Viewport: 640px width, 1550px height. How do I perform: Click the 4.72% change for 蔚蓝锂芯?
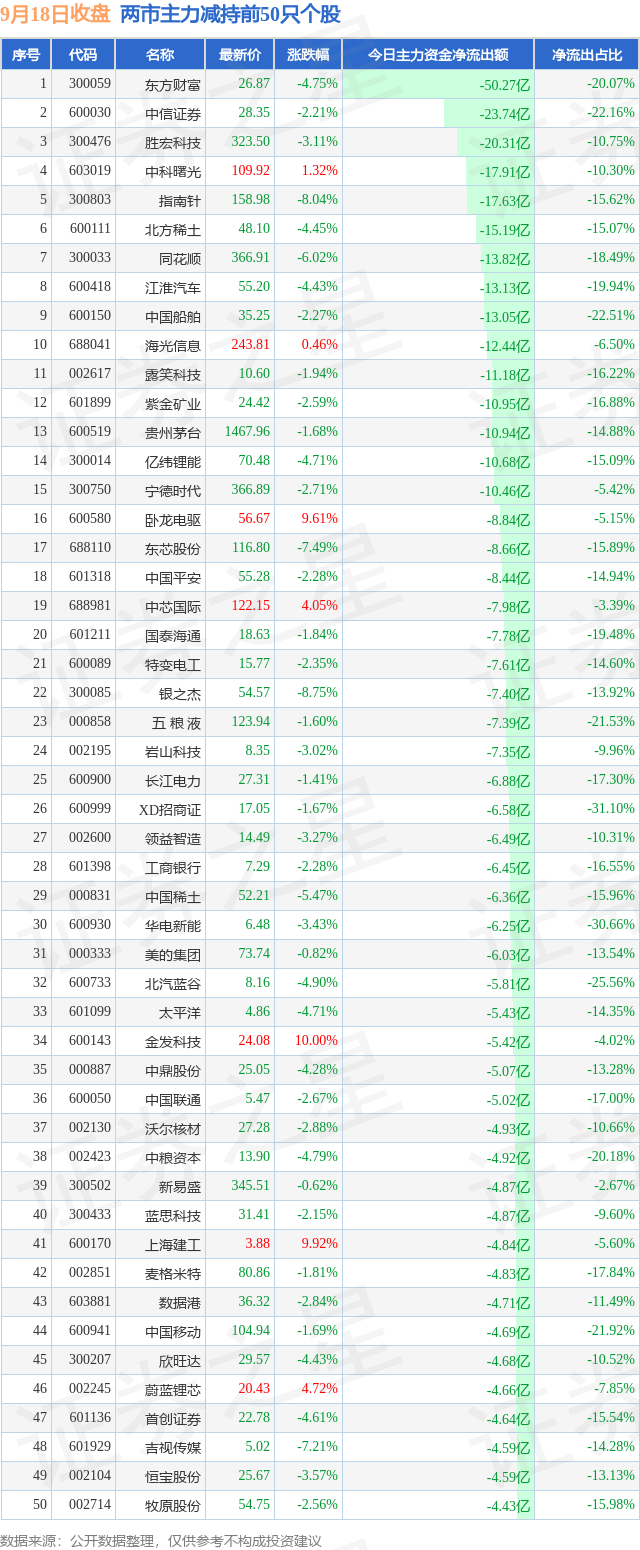319,1389
